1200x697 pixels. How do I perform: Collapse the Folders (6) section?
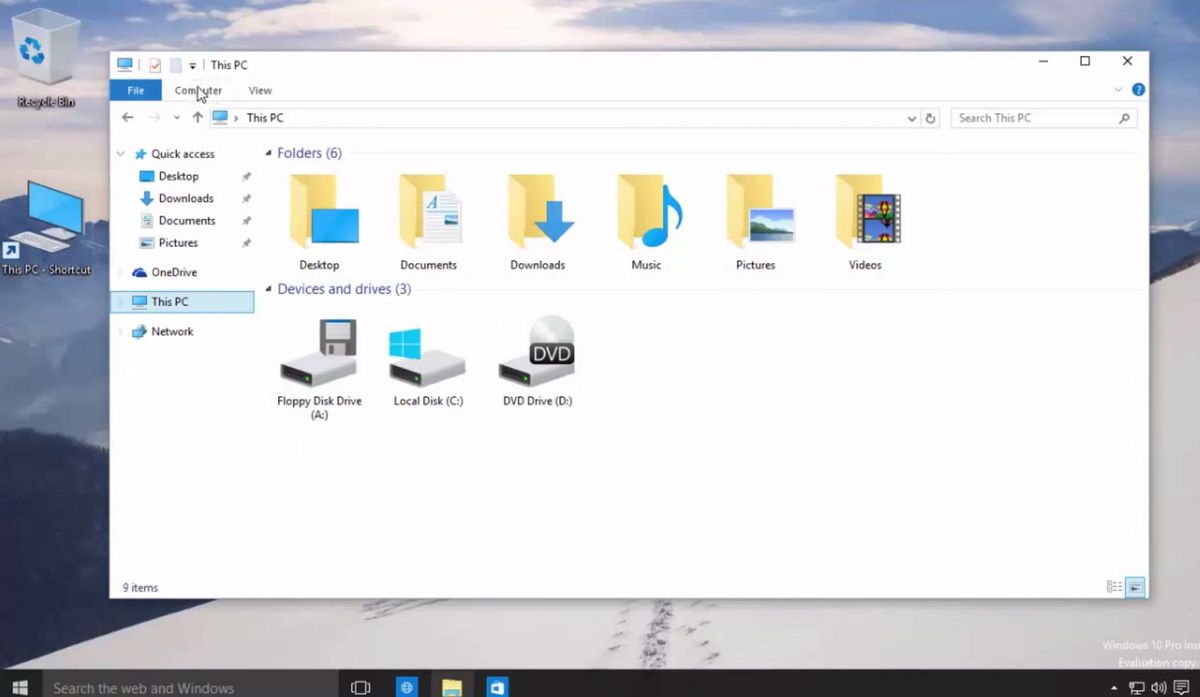[x=267, y=153]
